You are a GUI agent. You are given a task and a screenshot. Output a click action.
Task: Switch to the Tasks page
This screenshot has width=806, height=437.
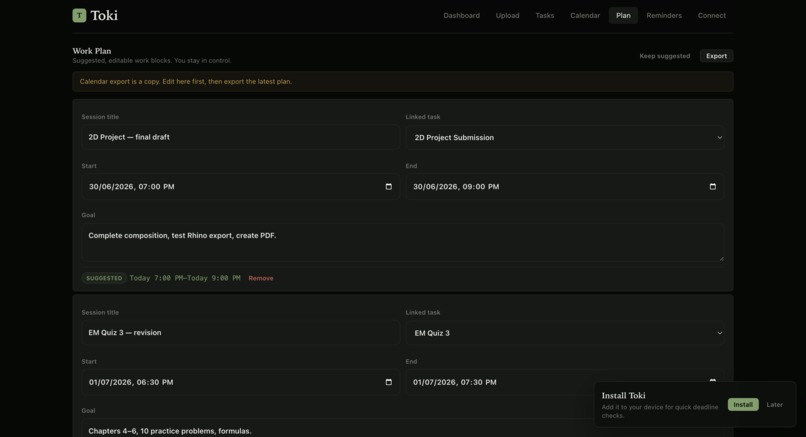click(545, 15)
